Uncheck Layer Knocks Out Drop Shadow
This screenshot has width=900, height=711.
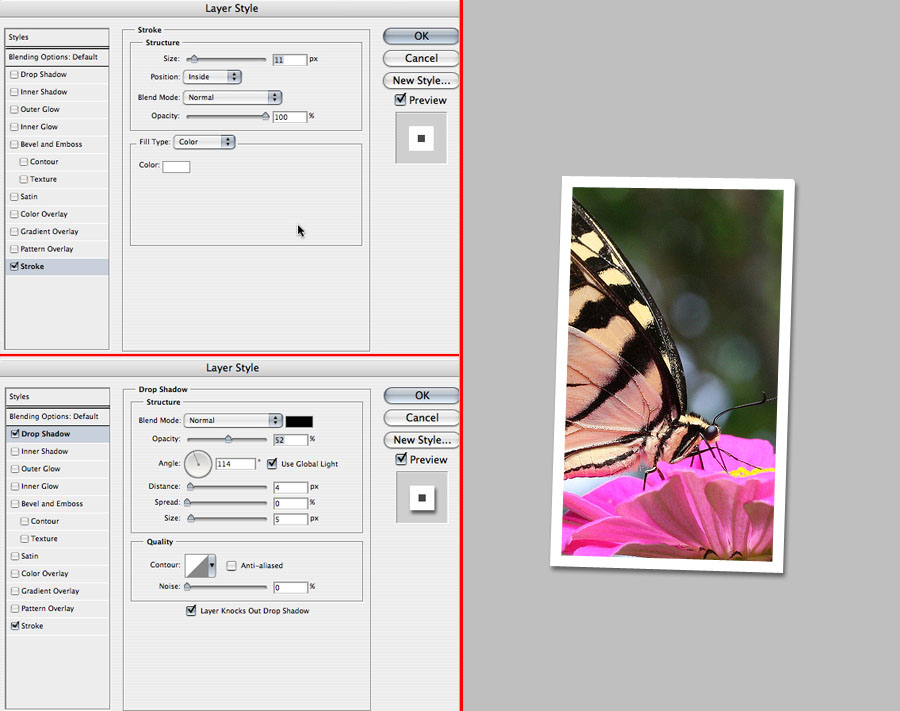pyautogui.click(x=192, y=611)
